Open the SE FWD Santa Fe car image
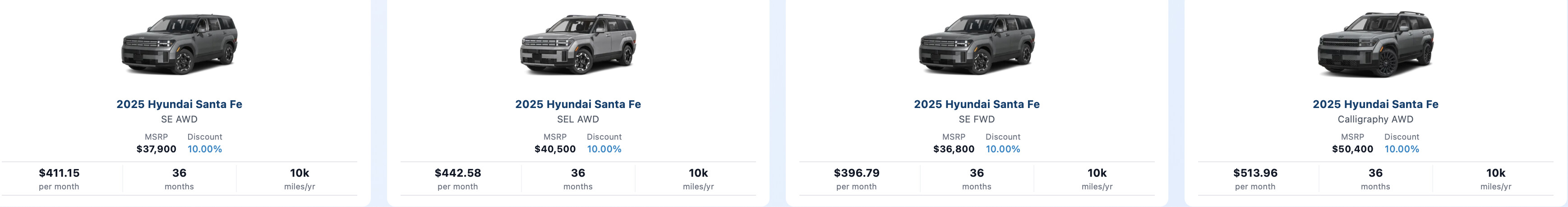1568x207 pixels. tap(976, 44)
